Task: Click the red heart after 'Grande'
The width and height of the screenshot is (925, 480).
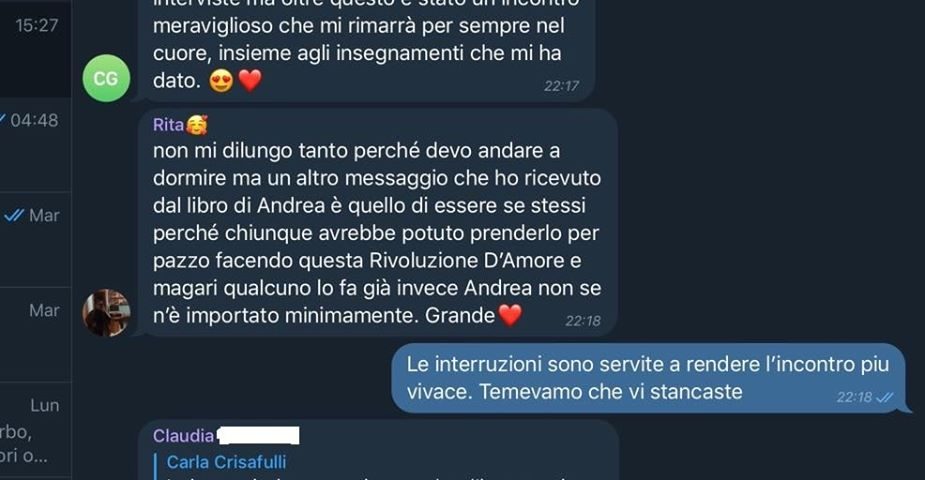Action: tap(510, 315)
